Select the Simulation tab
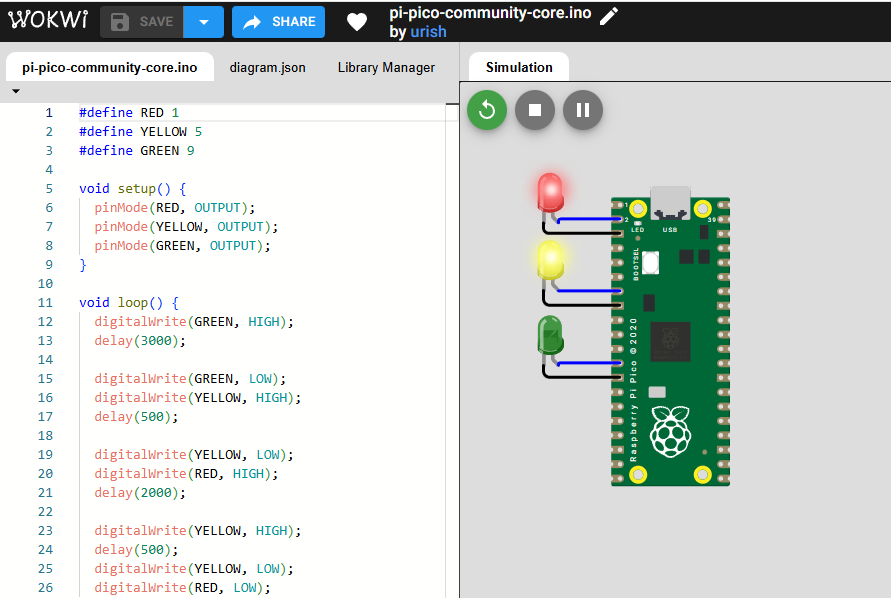The image size is (891, 598). tap(519, 68)
